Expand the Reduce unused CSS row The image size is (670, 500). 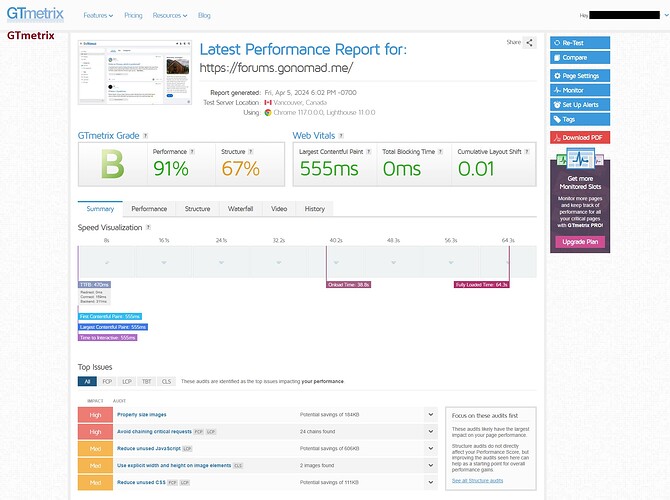[431, 482]
